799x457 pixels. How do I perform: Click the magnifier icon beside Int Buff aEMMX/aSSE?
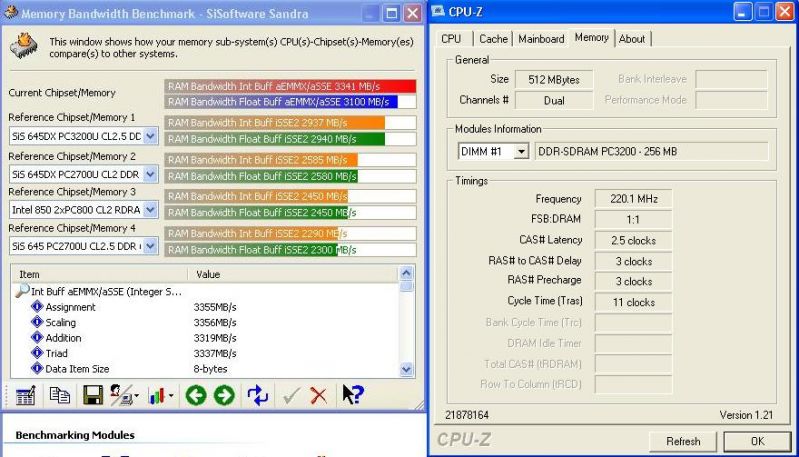tap(22, 291)
